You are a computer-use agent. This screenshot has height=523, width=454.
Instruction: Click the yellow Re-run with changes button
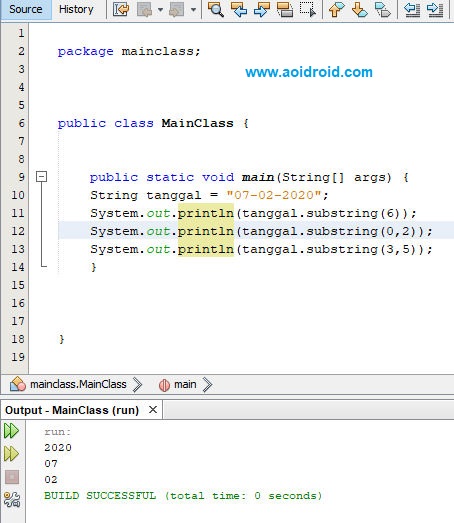click(x=11, y=454)
